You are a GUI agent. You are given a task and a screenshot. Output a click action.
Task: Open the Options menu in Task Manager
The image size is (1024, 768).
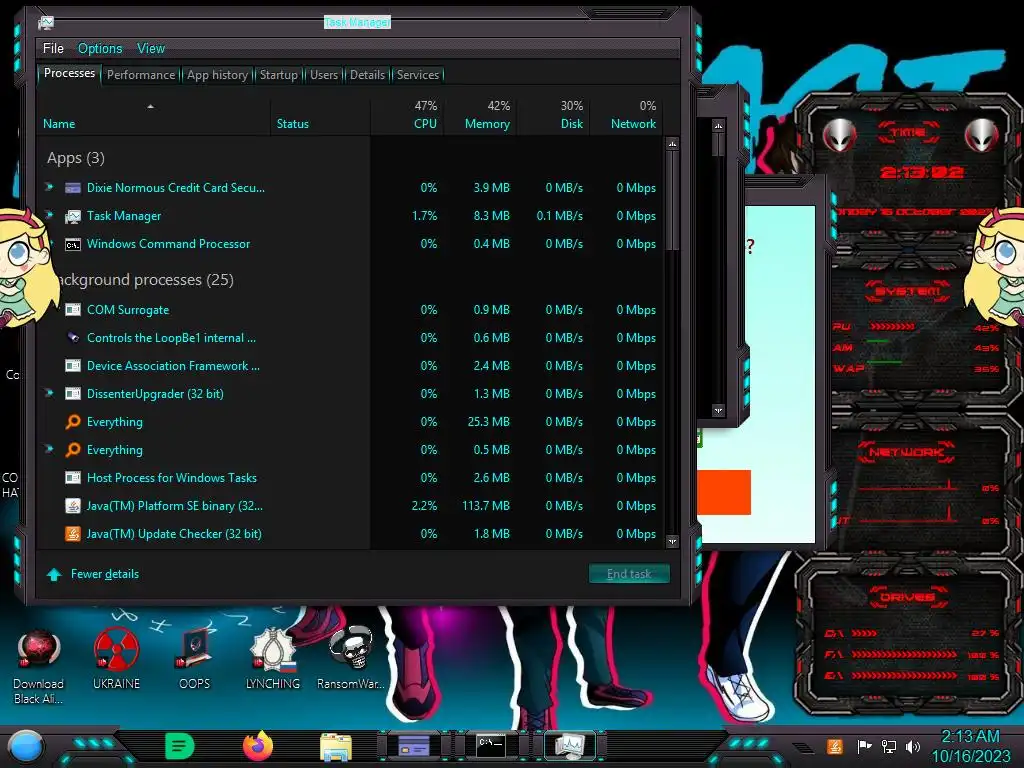[x=100, y=48]
